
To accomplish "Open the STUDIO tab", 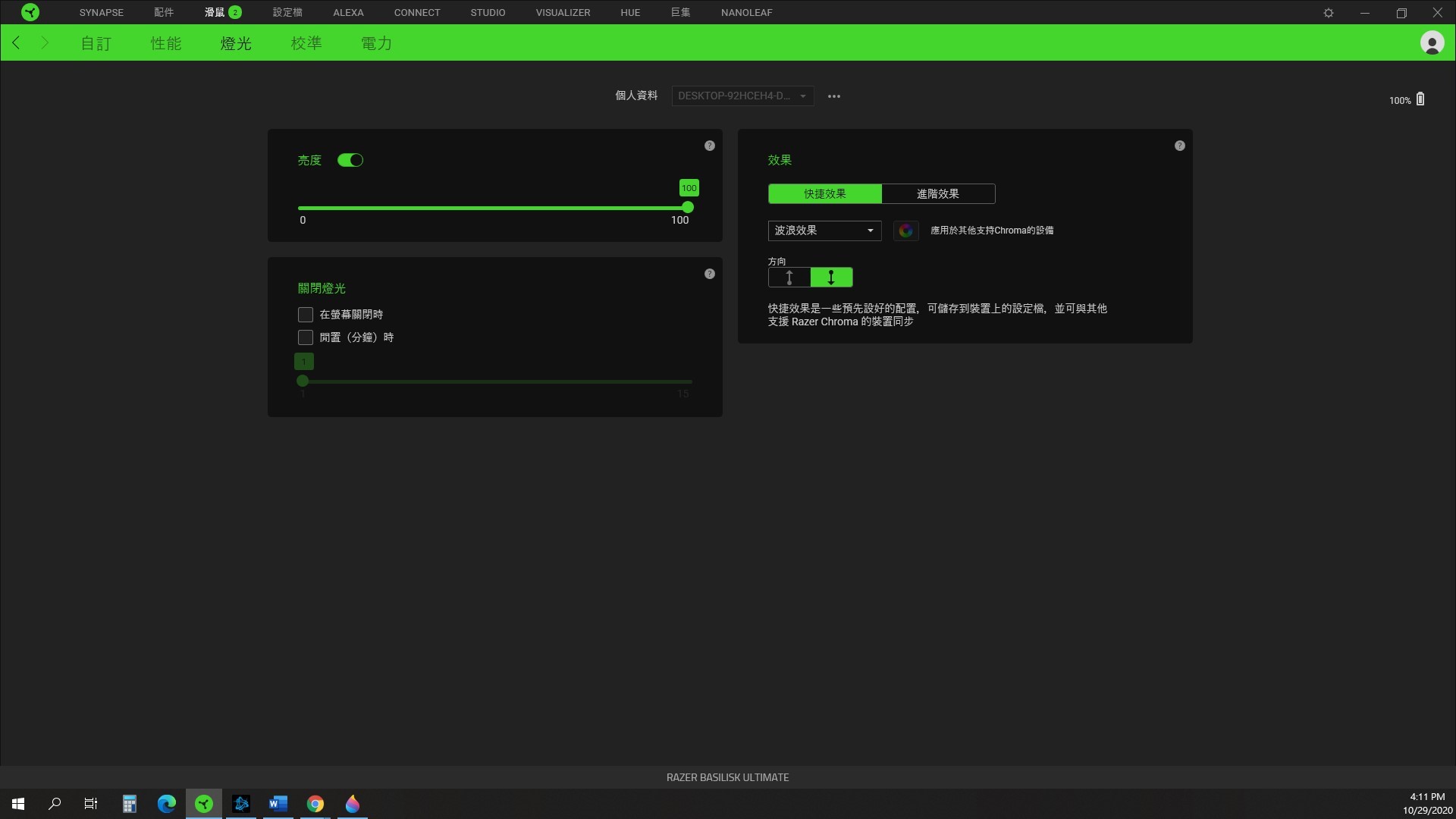I will point(488,12).
